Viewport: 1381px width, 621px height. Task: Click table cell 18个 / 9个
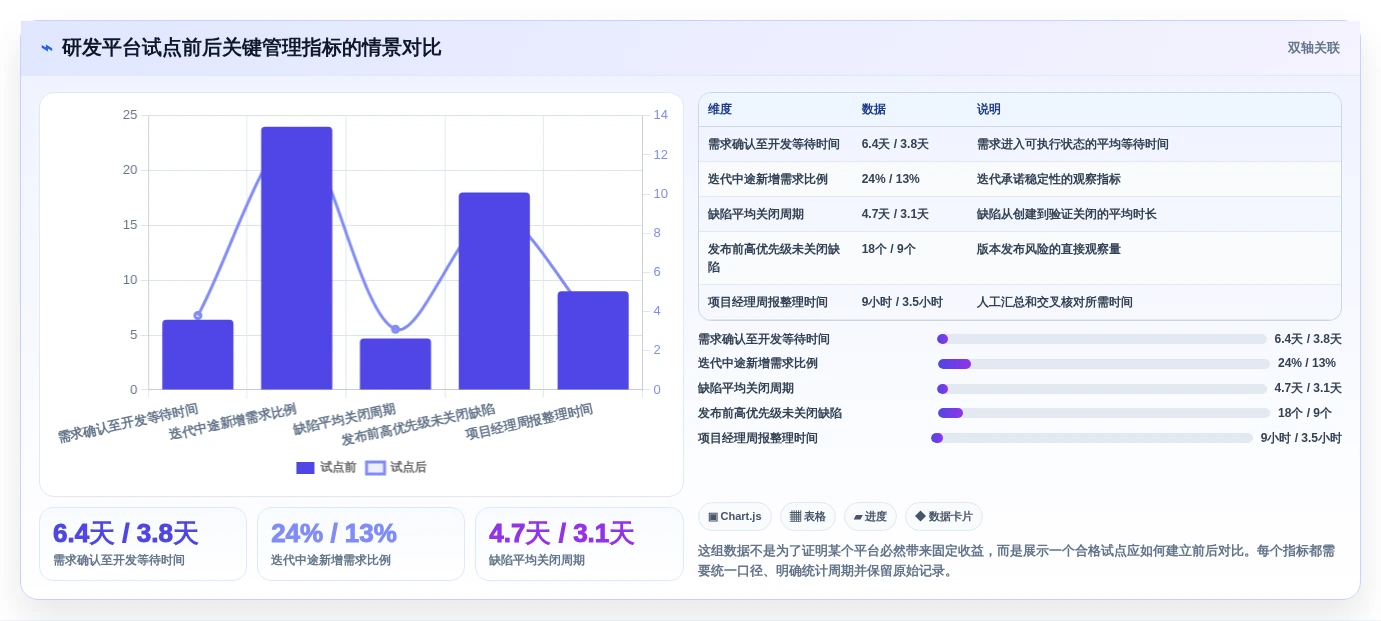889,249
